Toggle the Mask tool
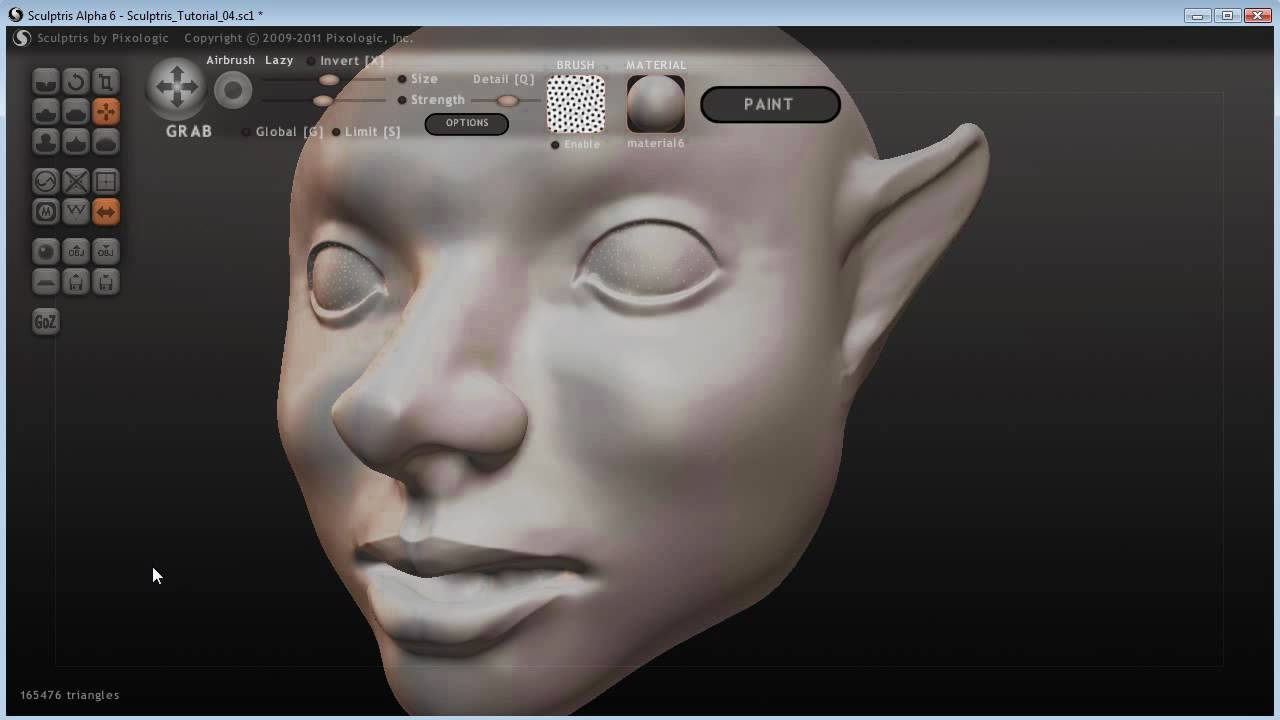Screen dimensions: 1280x720 (x=46, y=211)
